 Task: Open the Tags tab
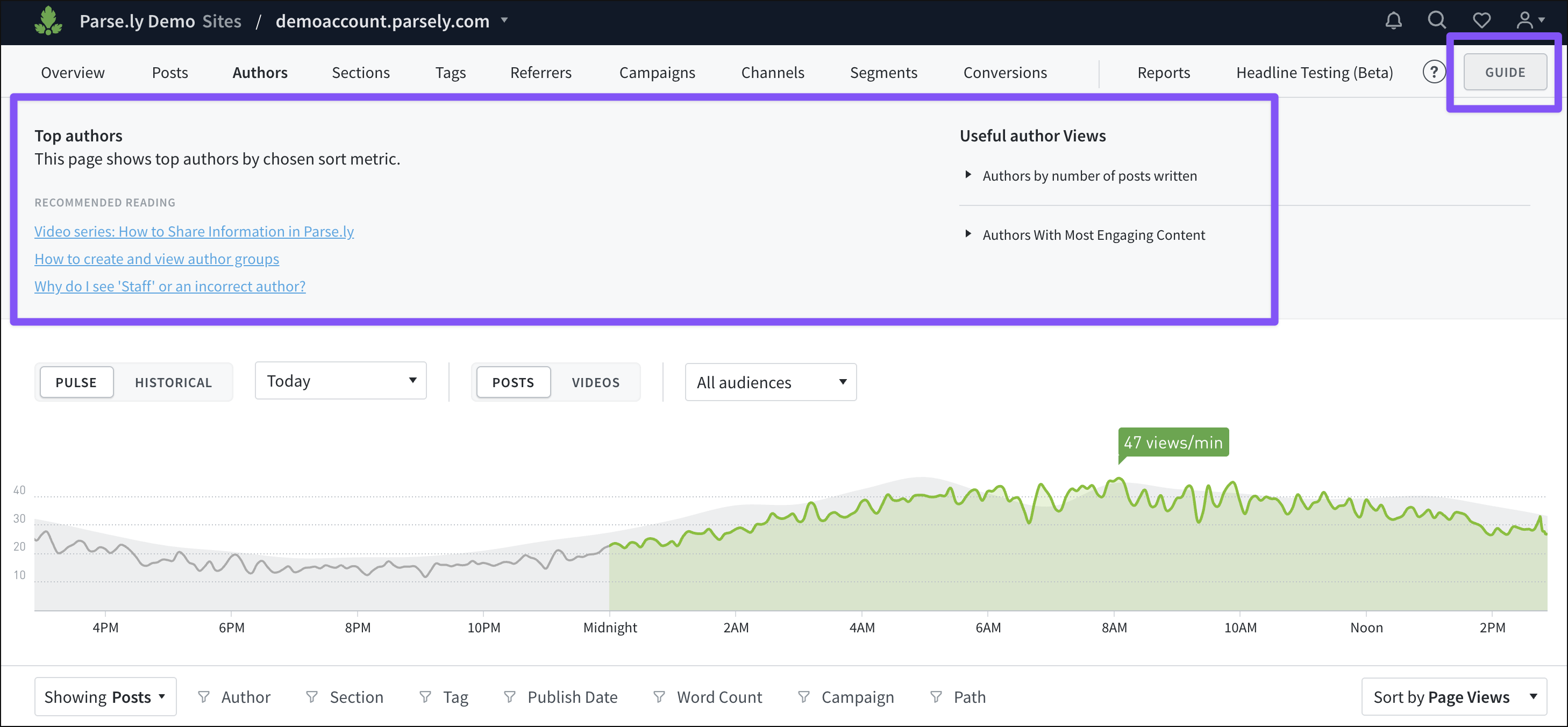(x=451, y=73)
